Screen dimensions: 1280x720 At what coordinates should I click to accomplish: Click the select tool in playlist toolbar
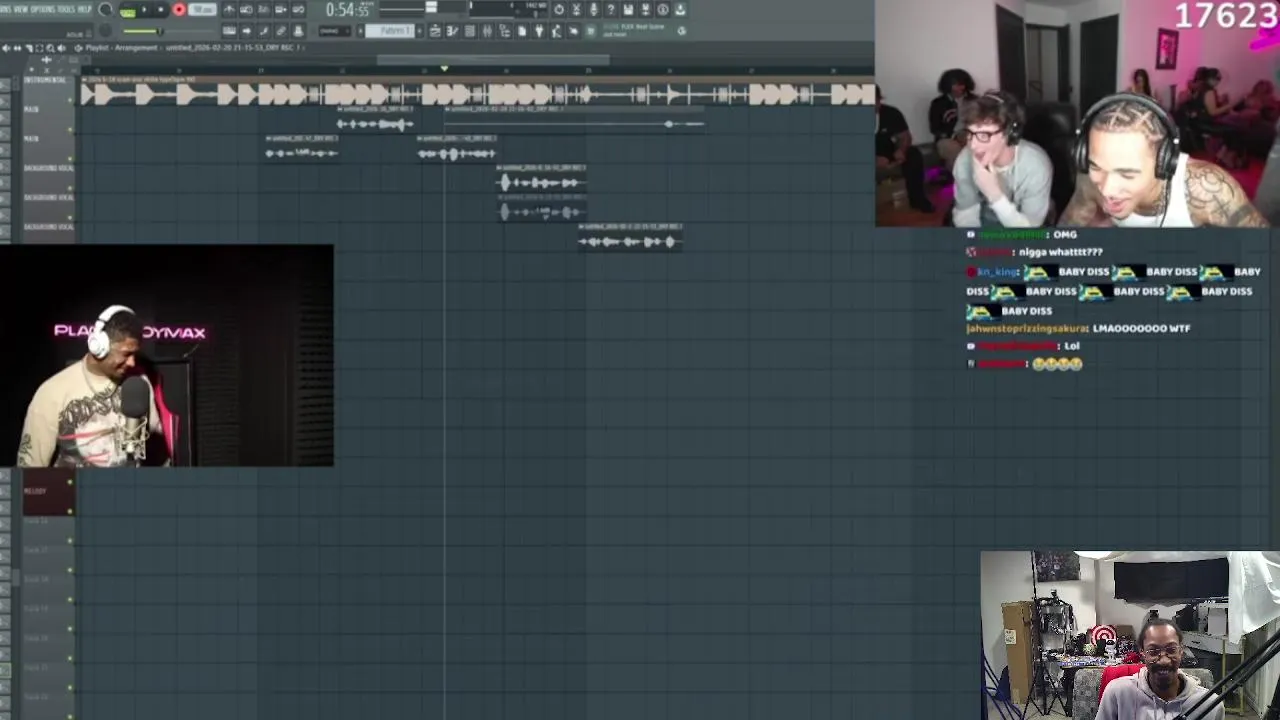click(x=40, y=48)
